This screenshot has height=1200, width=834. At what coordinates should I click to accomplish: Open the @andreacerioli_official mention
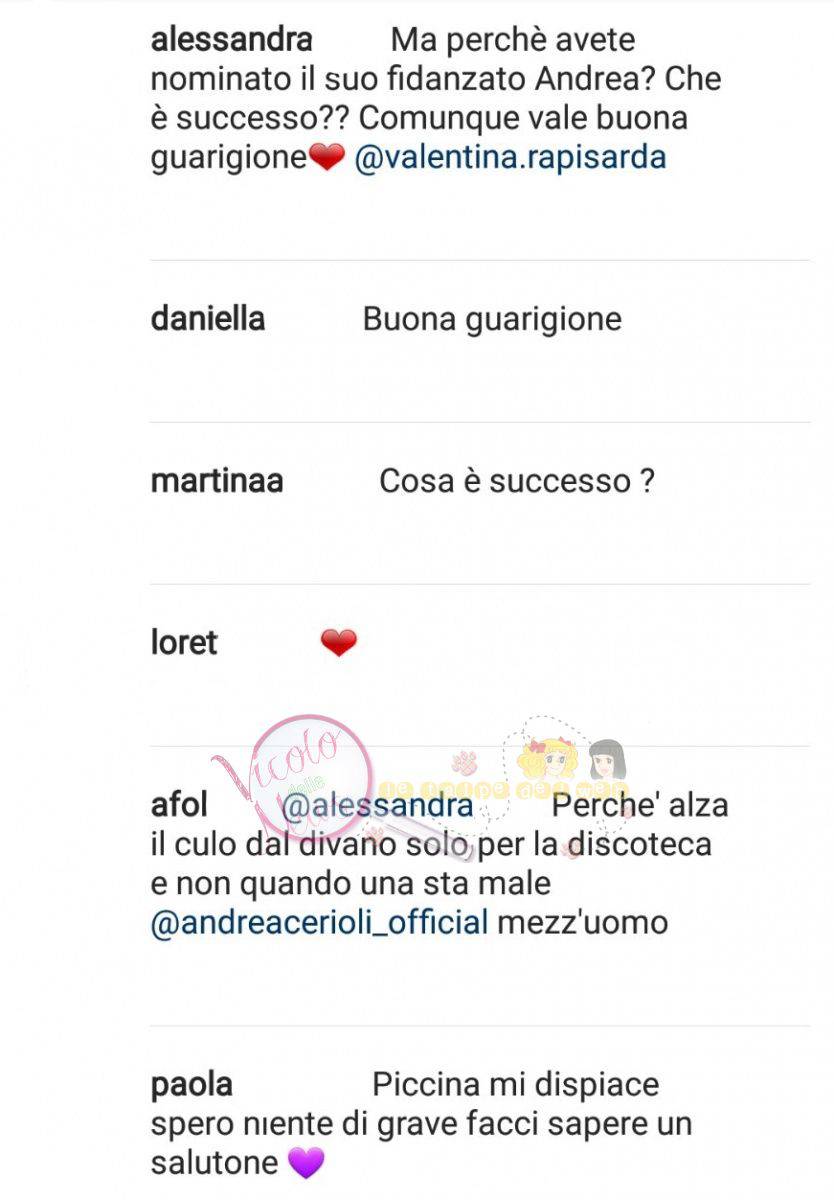[319, 922]
